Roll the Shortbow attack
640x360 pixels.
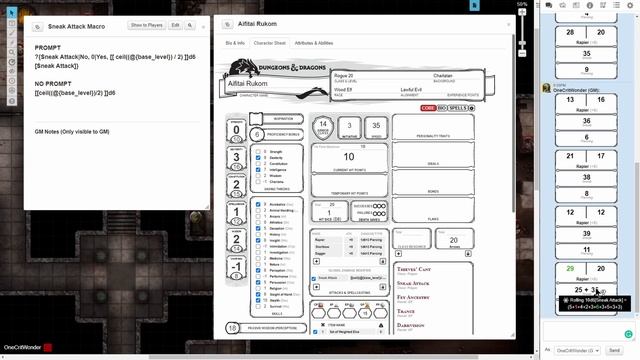click(x=322, y=247)
